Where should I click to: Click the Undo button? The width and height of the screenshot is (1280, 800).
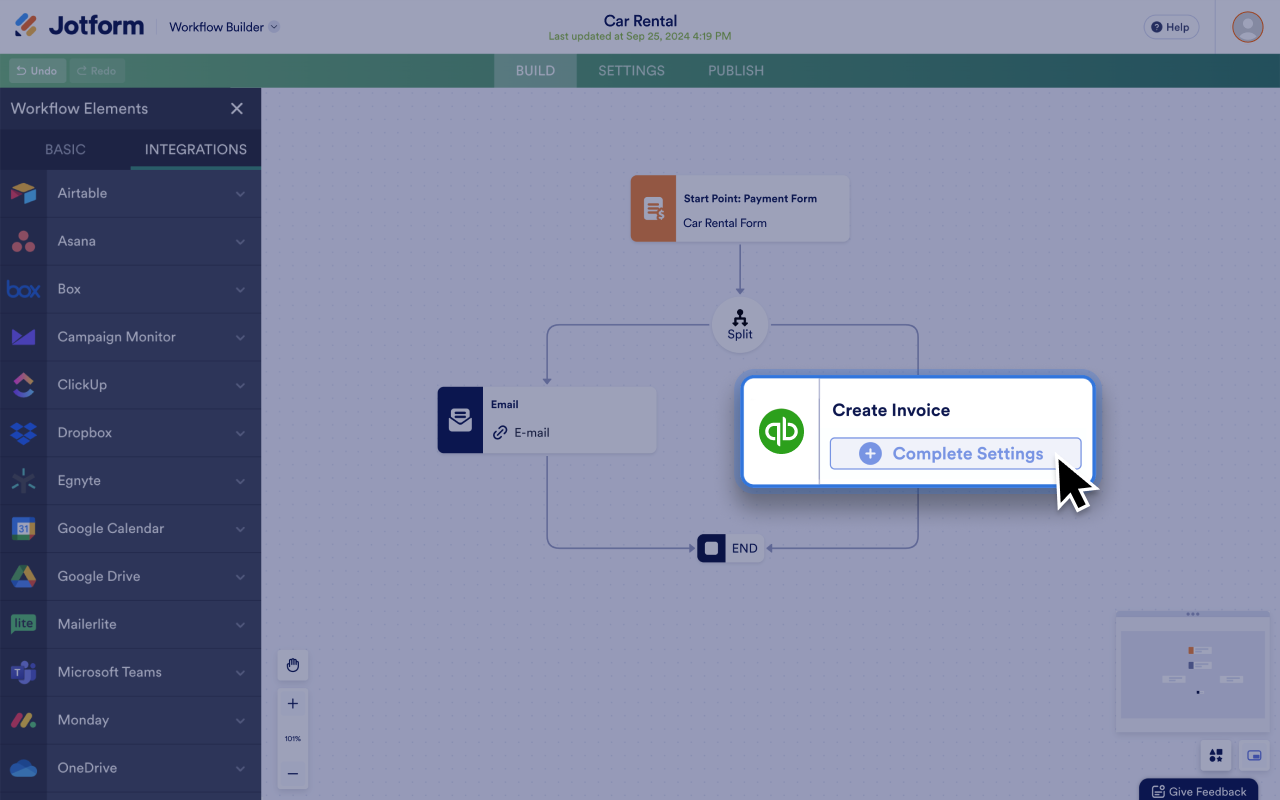coord(37,71)
